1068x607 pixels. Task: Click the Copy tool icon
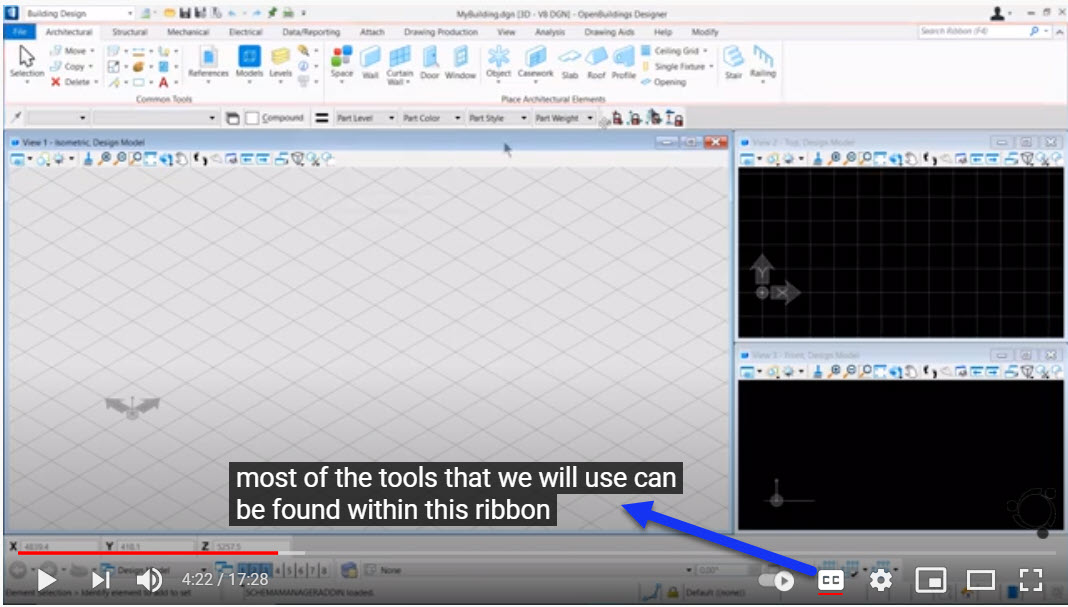click(57, 66)
